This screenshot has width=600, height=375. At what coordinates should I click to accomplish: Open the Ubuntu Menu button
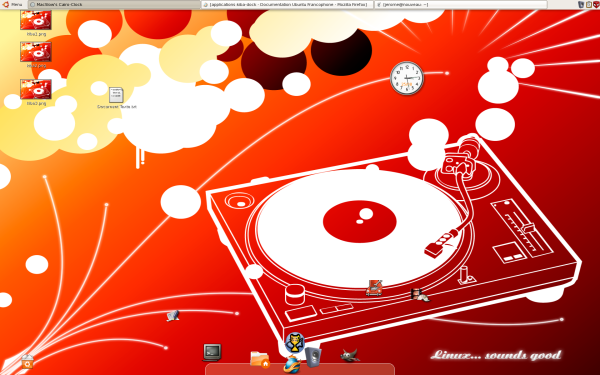13,5
